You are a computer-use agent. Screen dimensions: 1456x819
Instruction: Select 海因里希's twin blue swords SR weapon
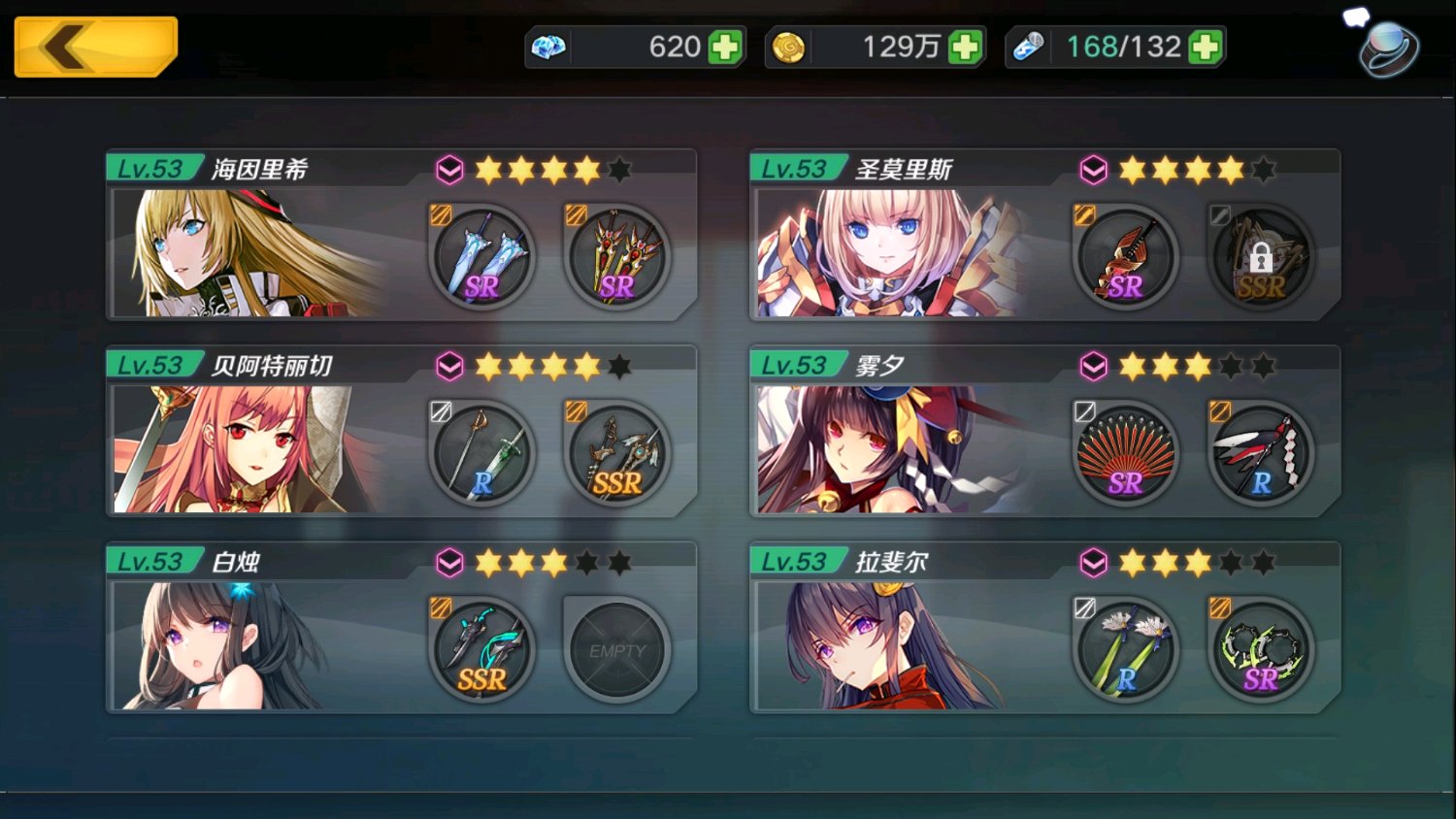[482, 258]
